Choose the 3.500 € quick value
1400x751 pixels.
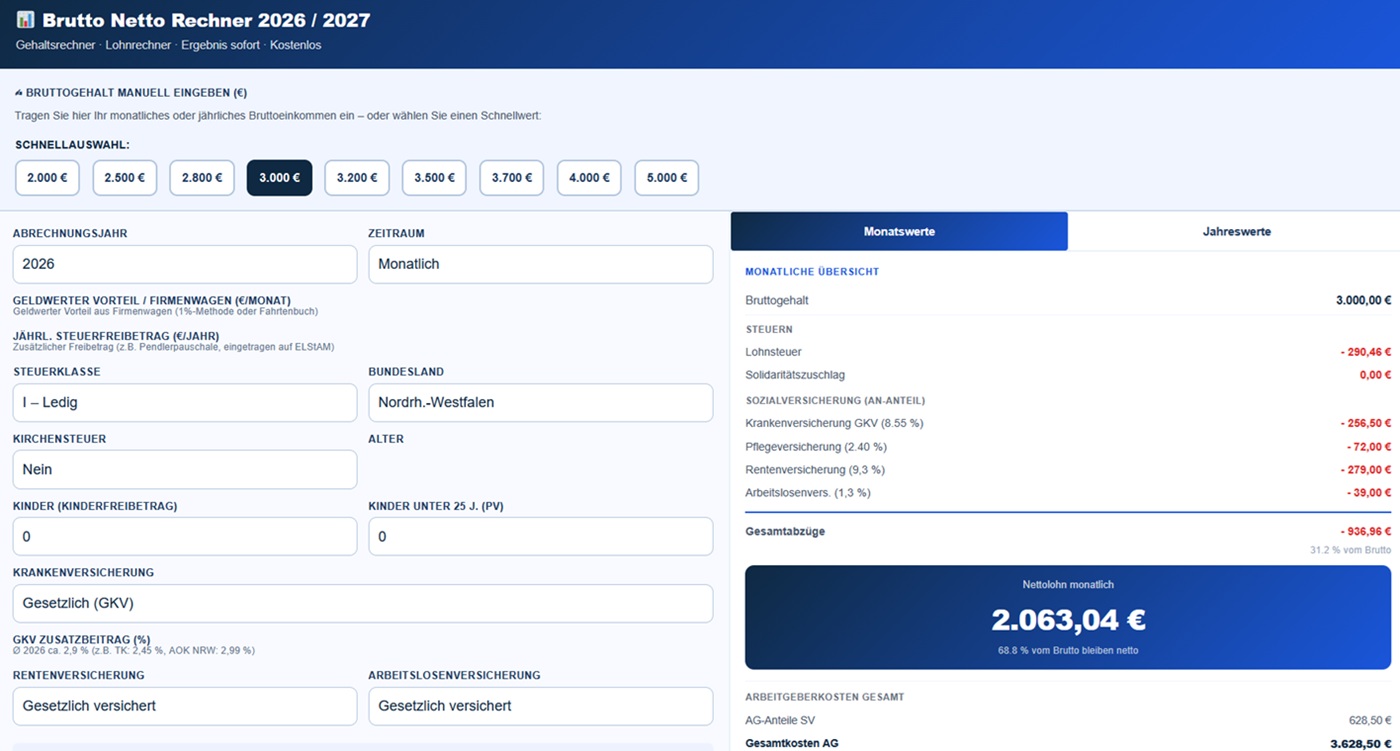pyautogui.click(x=434, y=178)
